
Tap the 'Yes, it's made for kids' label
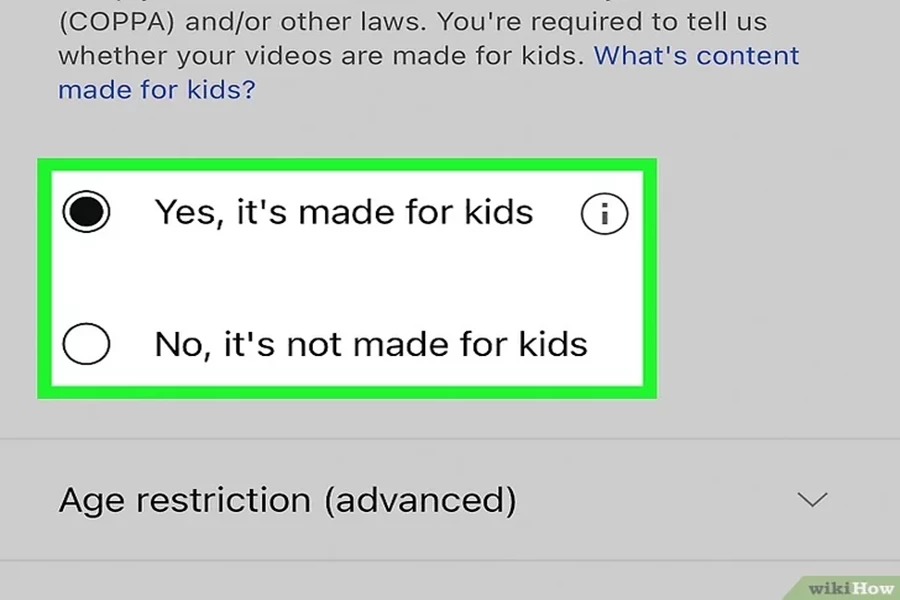click(344, 212)
